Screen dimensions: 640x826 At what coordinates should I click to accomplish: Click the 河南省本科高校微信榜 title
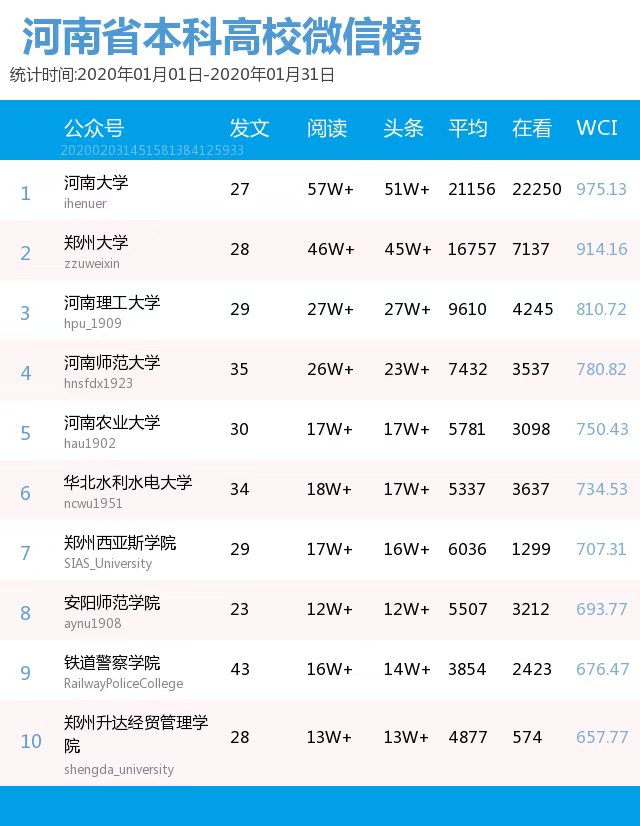[x=222, y=38]
